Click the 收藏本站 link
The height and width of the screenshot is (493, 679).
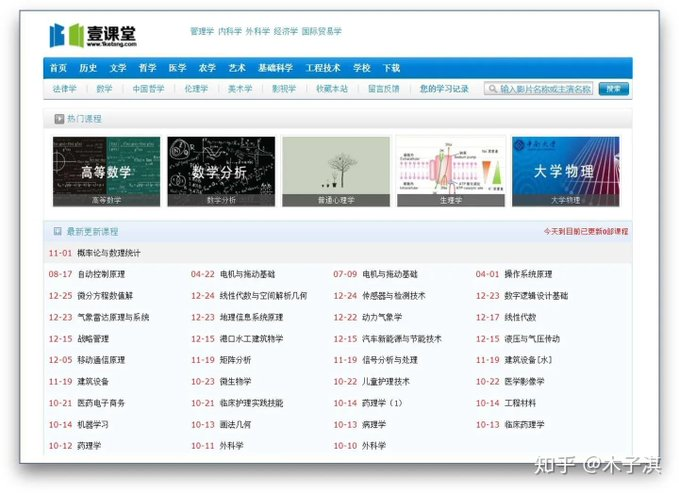point(332,89)
